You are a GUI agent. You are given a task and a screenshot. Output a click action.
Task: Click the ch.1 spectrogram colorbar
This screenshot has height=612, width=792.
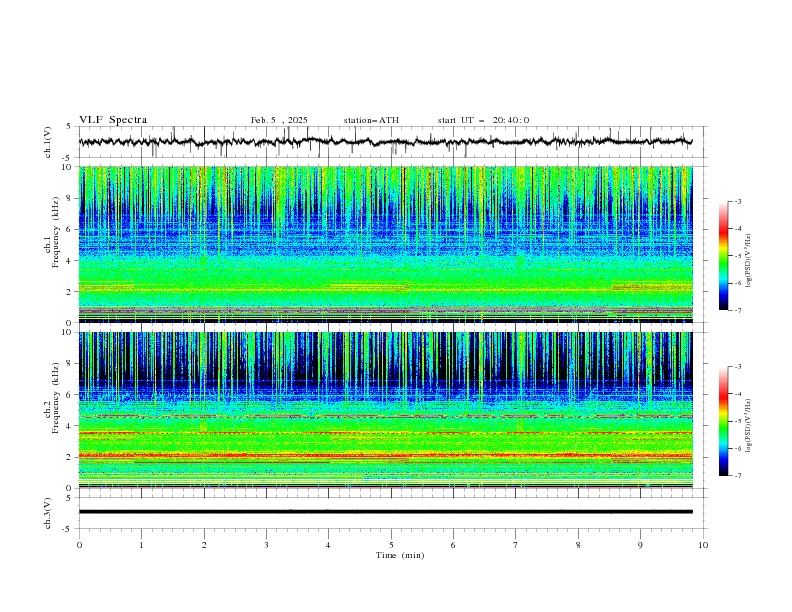pyautogui.click(x=723, y=256)
